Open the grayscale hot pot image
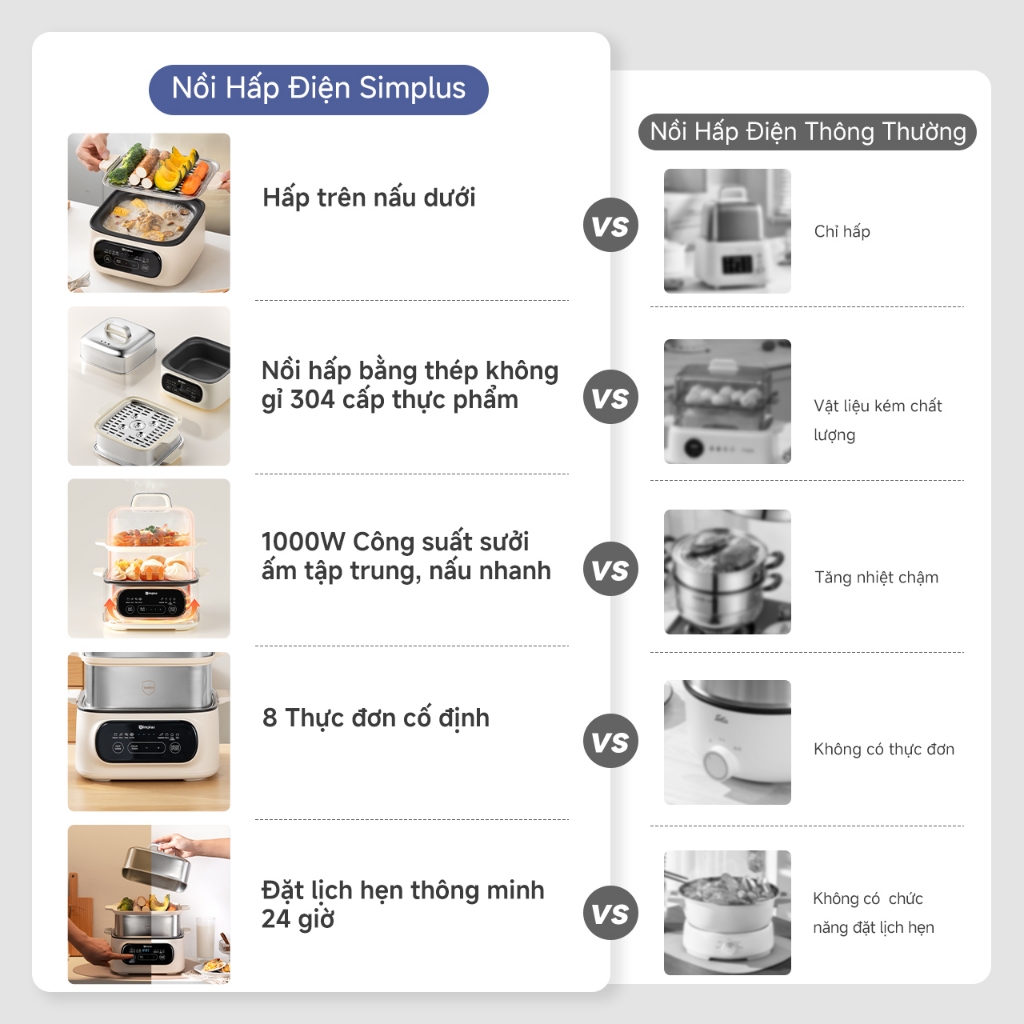Viewport: 1024px width, 1024px height. point(728,913)
